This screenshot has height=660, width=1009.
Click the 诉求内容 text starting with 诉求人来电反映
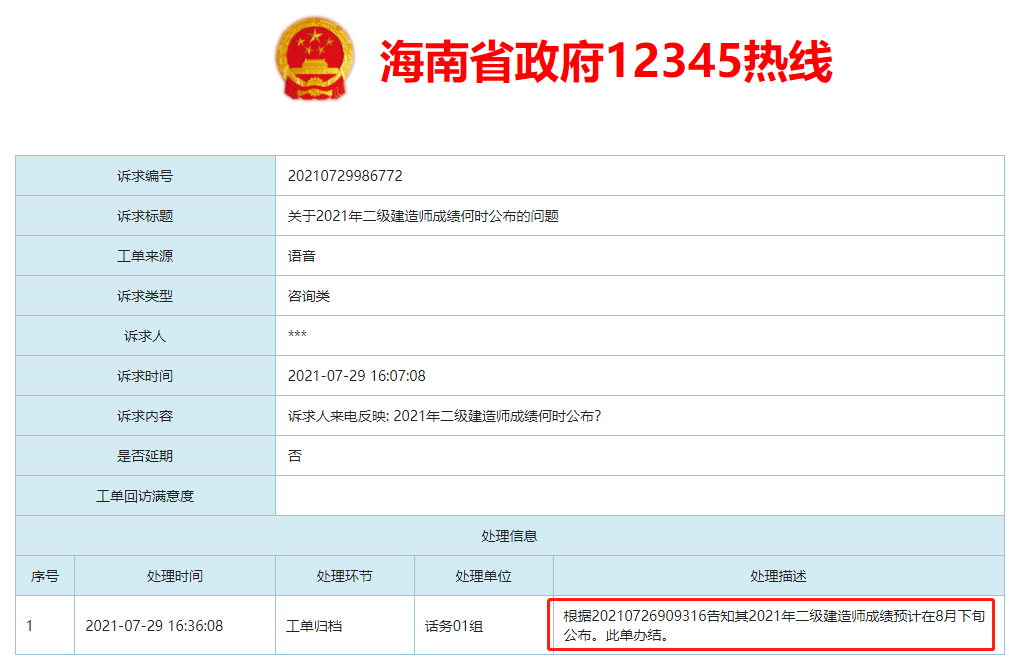(x=444, y=416)
